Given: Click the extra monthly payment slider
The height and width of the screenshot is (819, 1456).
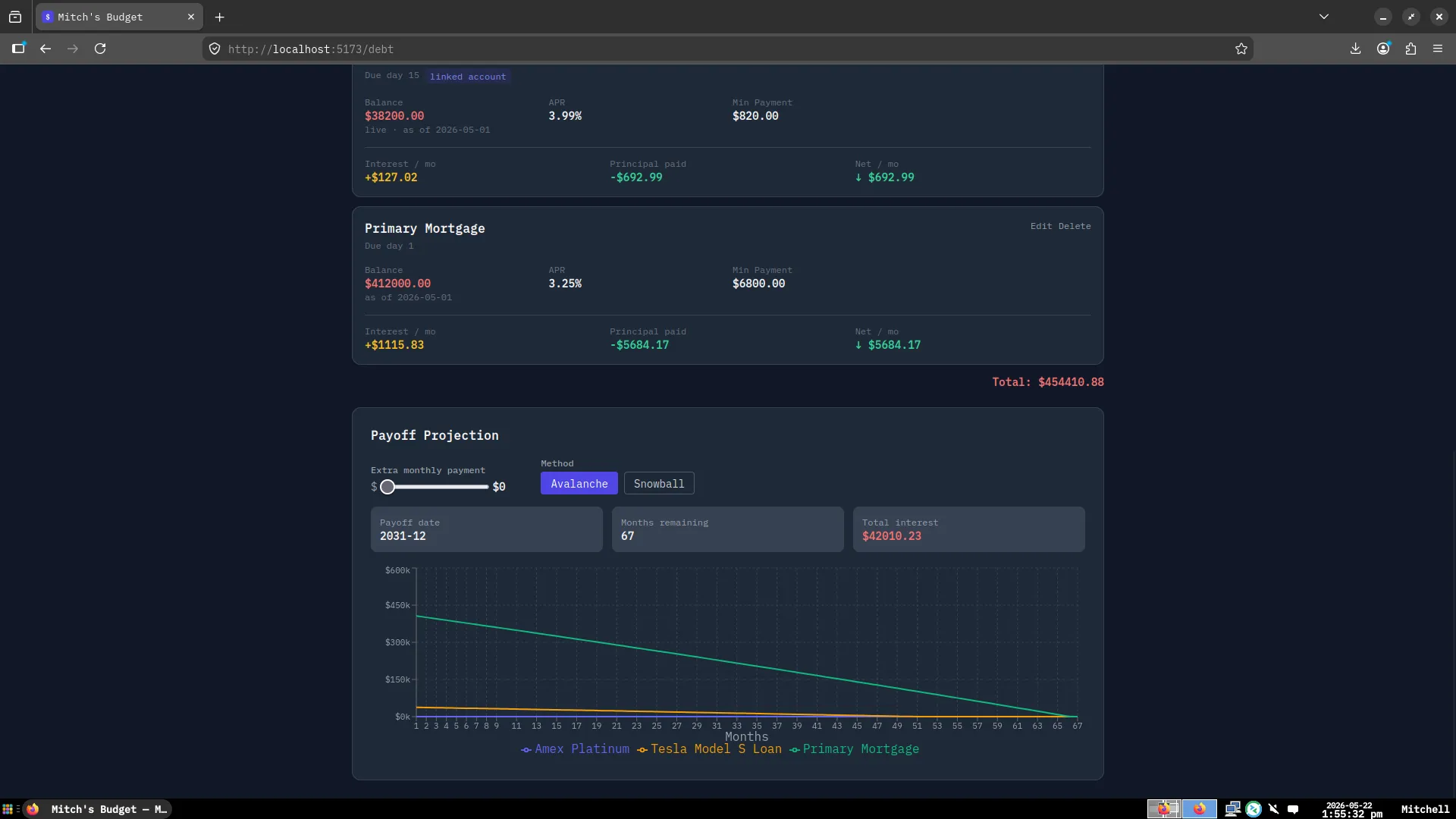Looking at the screenshot, I should [x=435, y=487].
